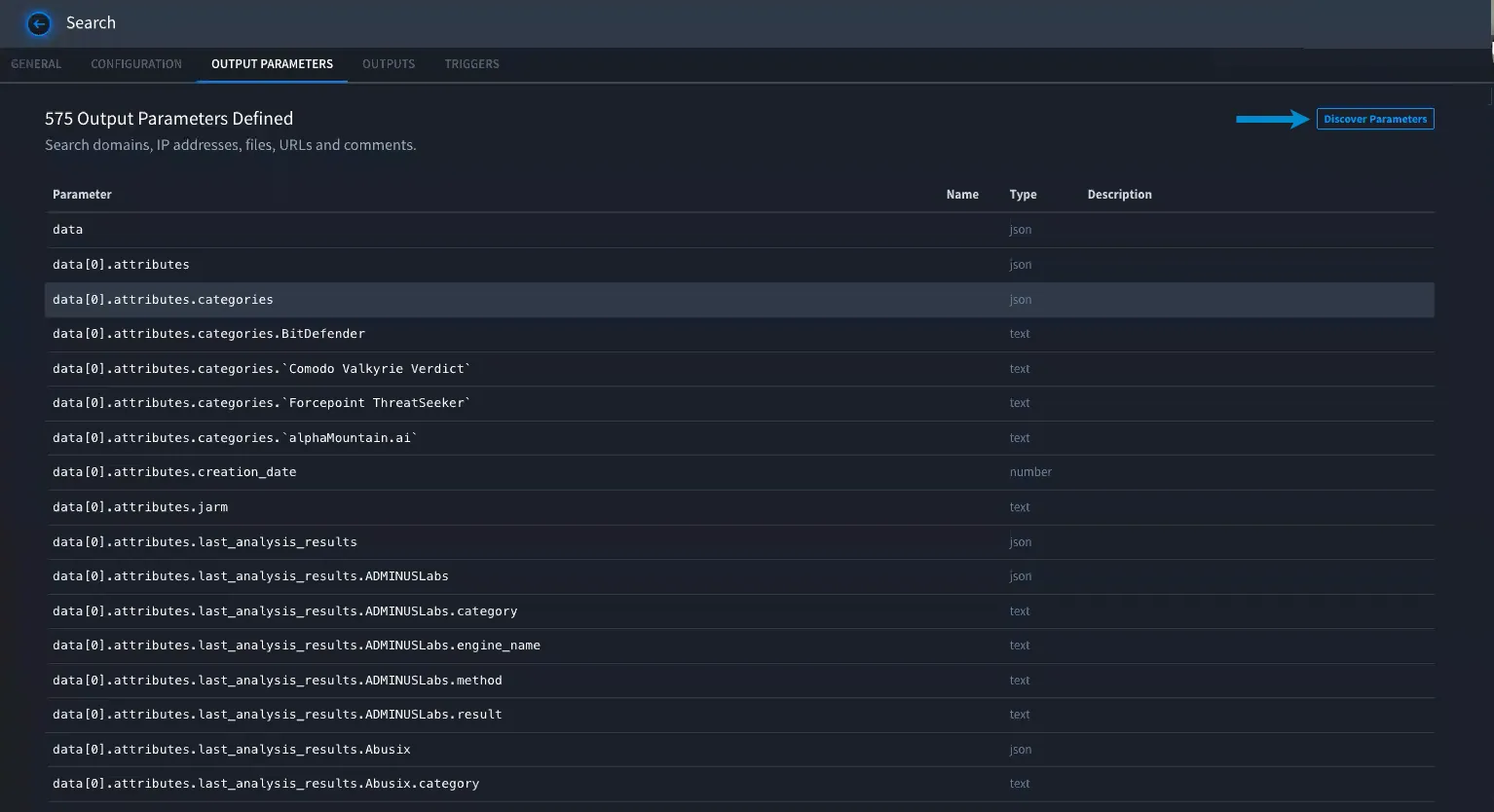Click the Type column header

coord(1023,195)
